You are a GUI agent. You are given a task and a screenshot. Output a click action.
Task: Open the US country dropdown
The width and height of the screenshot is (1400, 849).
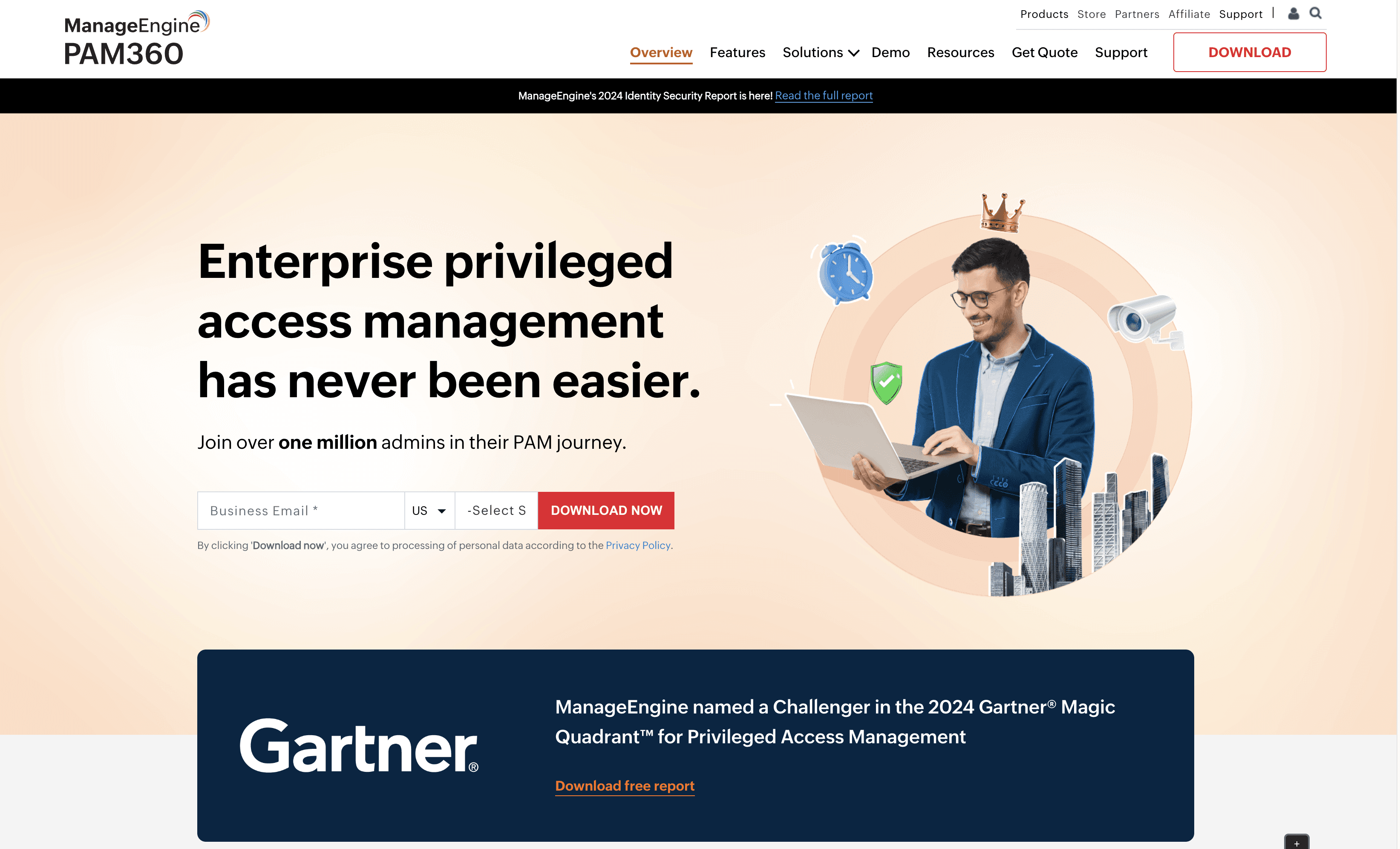click(x=429, y=510)
